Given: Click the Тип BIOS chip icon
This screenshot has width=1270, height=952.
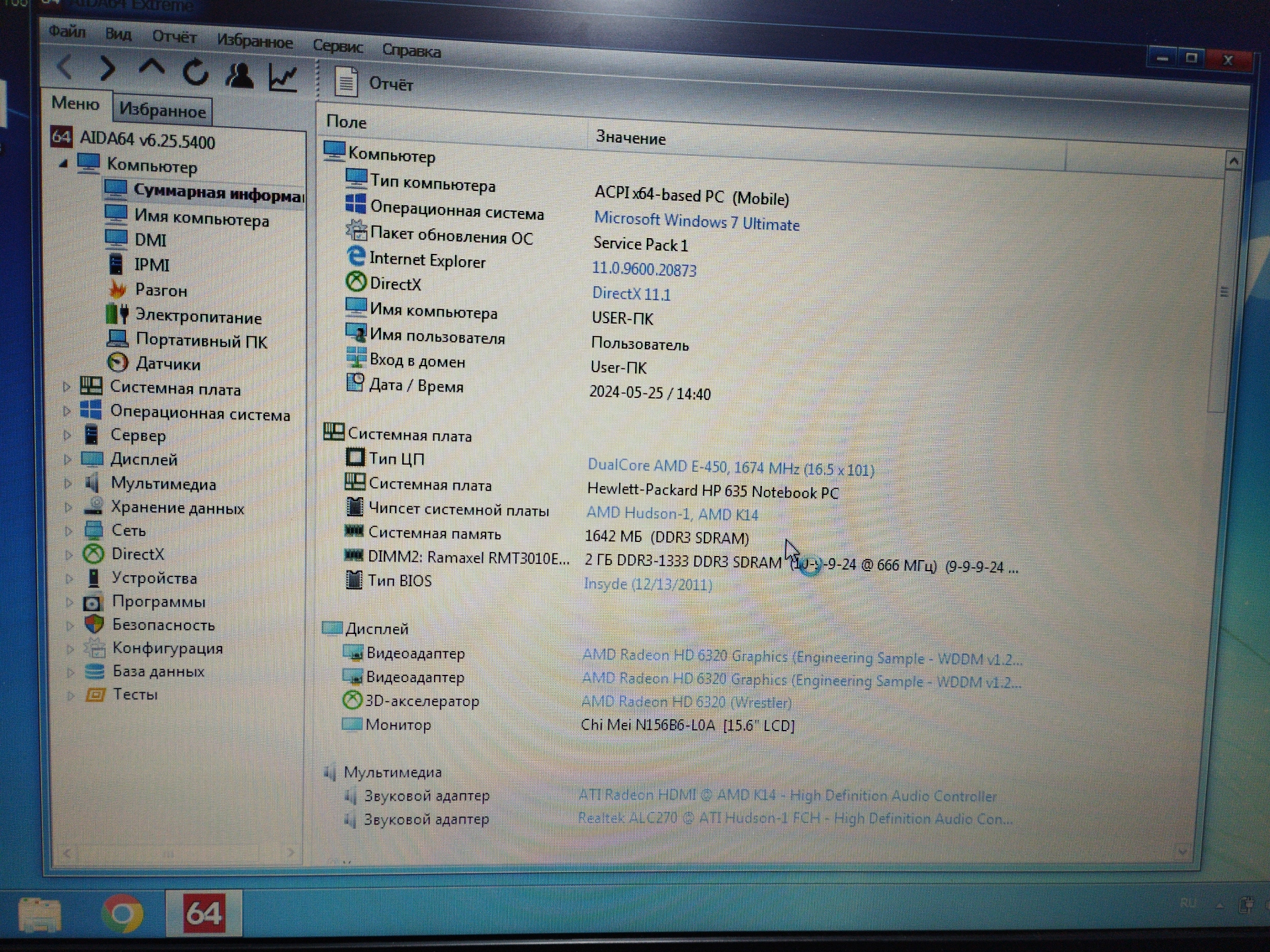Looking at the screenshot, I should (x=354, y=579).
